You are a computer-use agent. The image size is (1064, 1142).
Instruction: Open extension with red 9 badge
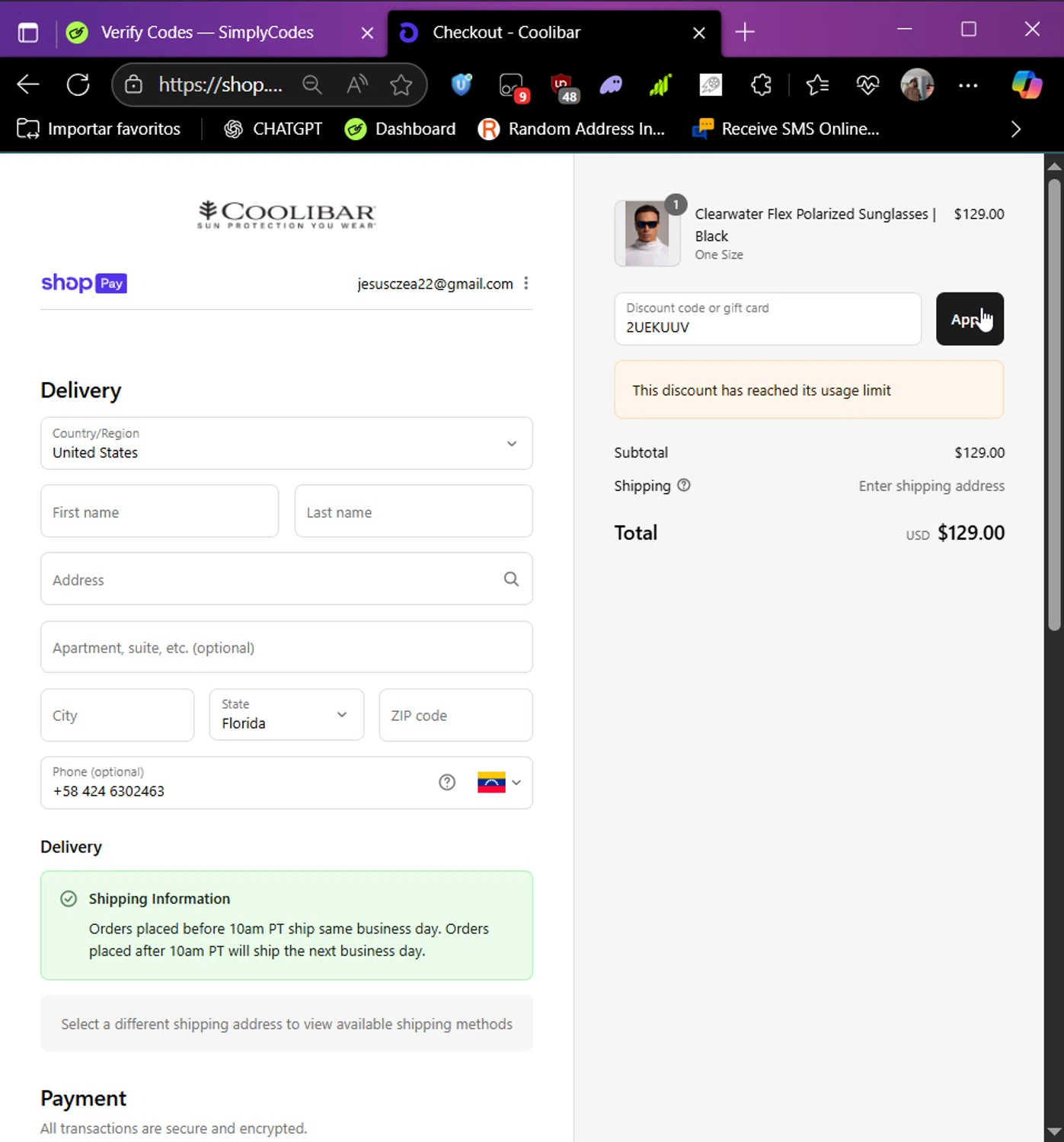[x=513, y=87]
